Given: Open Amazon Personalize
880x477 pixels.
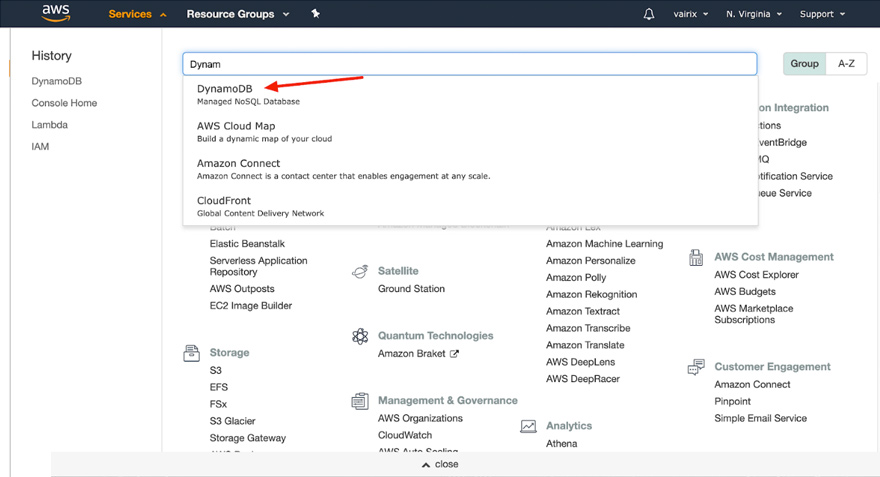Looking at the screenshot, I should coord(590,261).
